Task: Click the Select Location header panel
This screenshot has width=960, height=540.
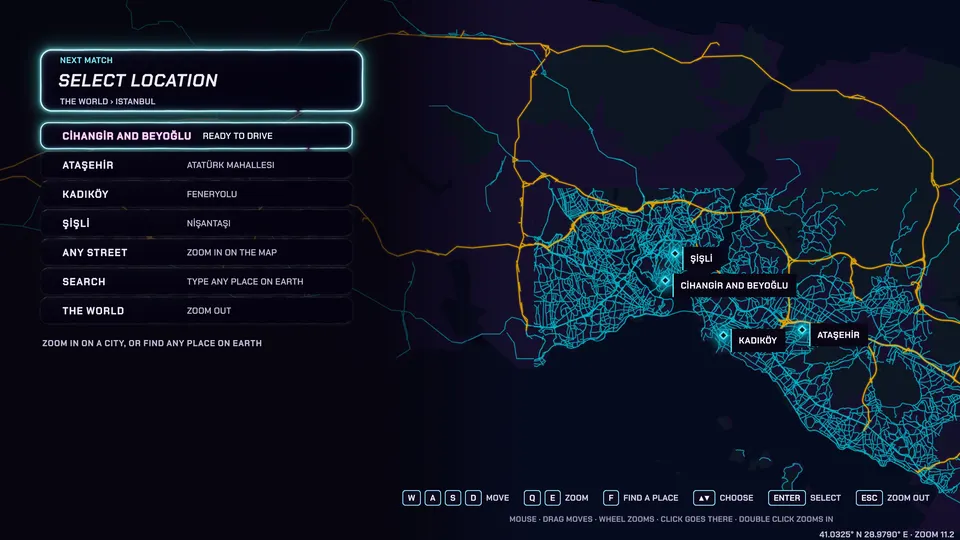Action: tap(201, 80)
